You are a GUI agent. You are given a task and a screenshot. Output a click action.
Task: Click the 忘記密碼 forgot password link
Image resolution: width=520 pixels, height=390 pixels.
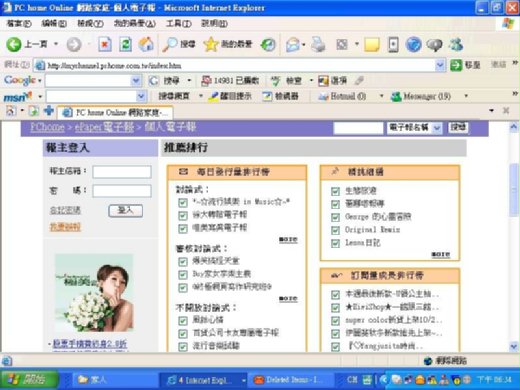pyautogui.click(x=65, y=210)
